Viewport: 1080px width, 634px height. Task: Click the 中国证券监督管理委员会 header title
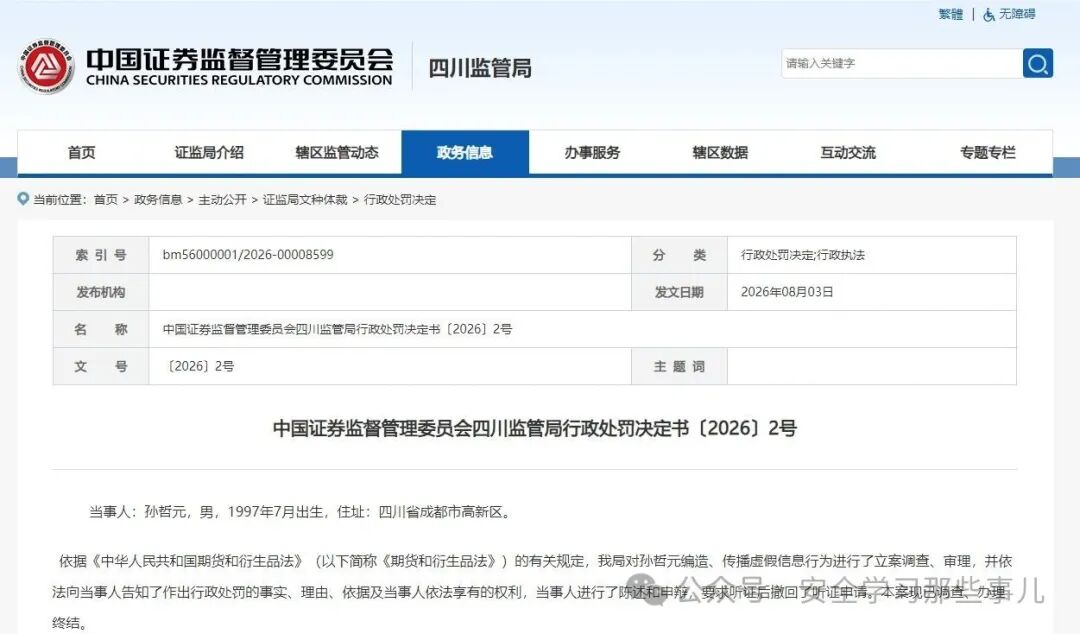[240, 59]
